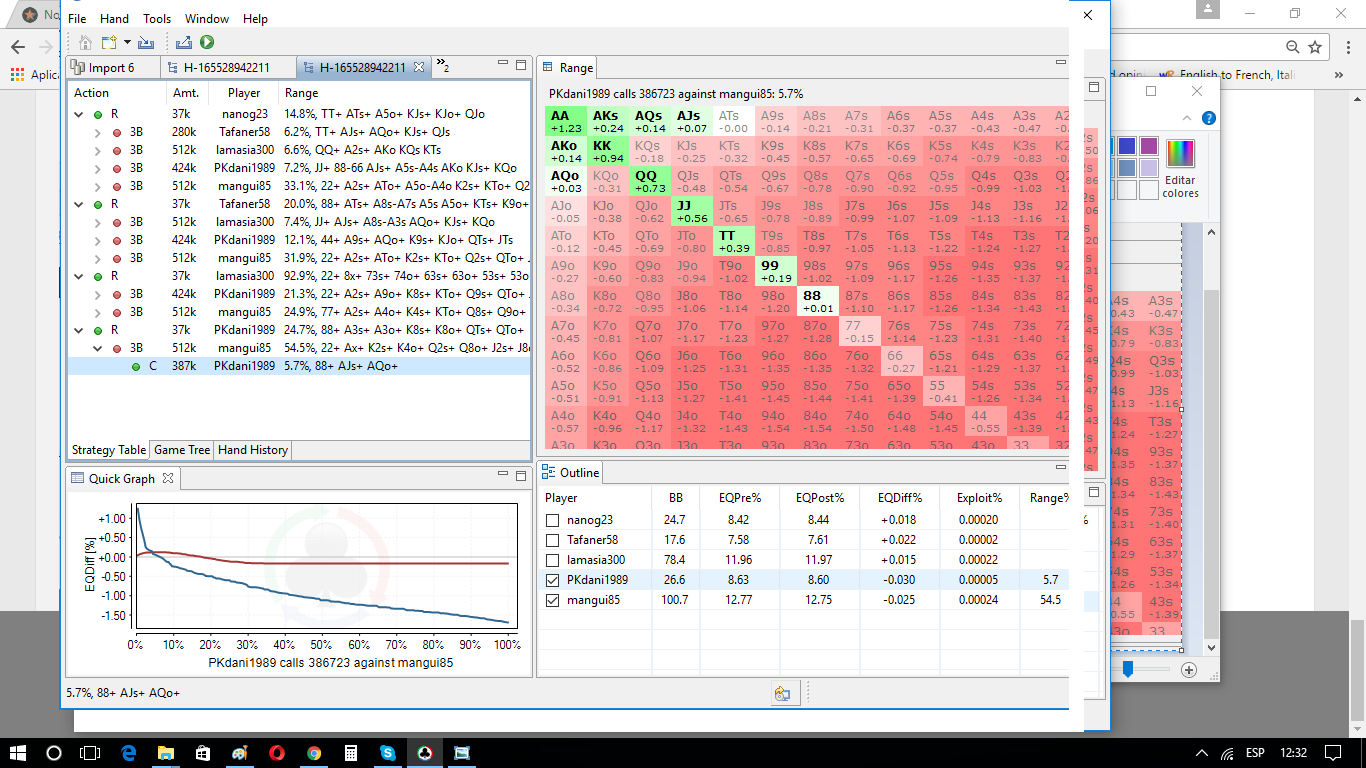The height and width of the screenshot is (768, 1366).
Task: Check the lamasia300 player checkbox
Action: (x=553, y=560)
